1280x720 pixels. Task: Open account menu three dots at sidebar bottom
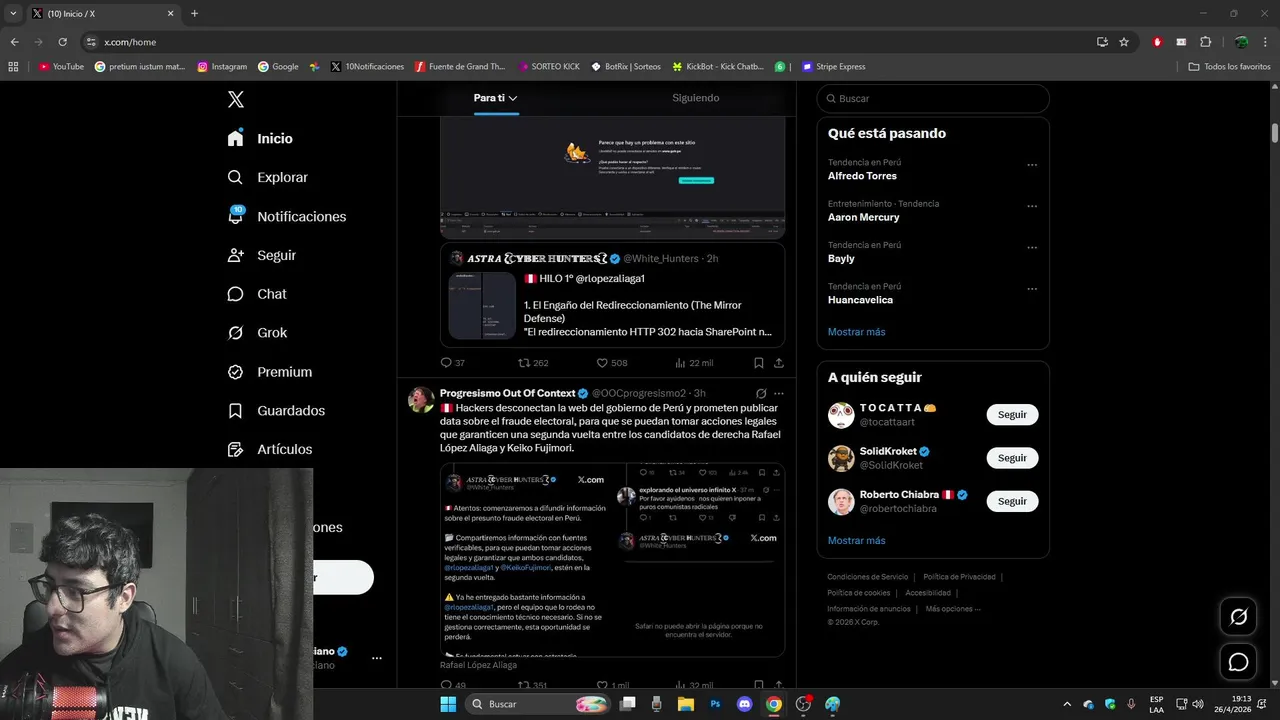376,658
